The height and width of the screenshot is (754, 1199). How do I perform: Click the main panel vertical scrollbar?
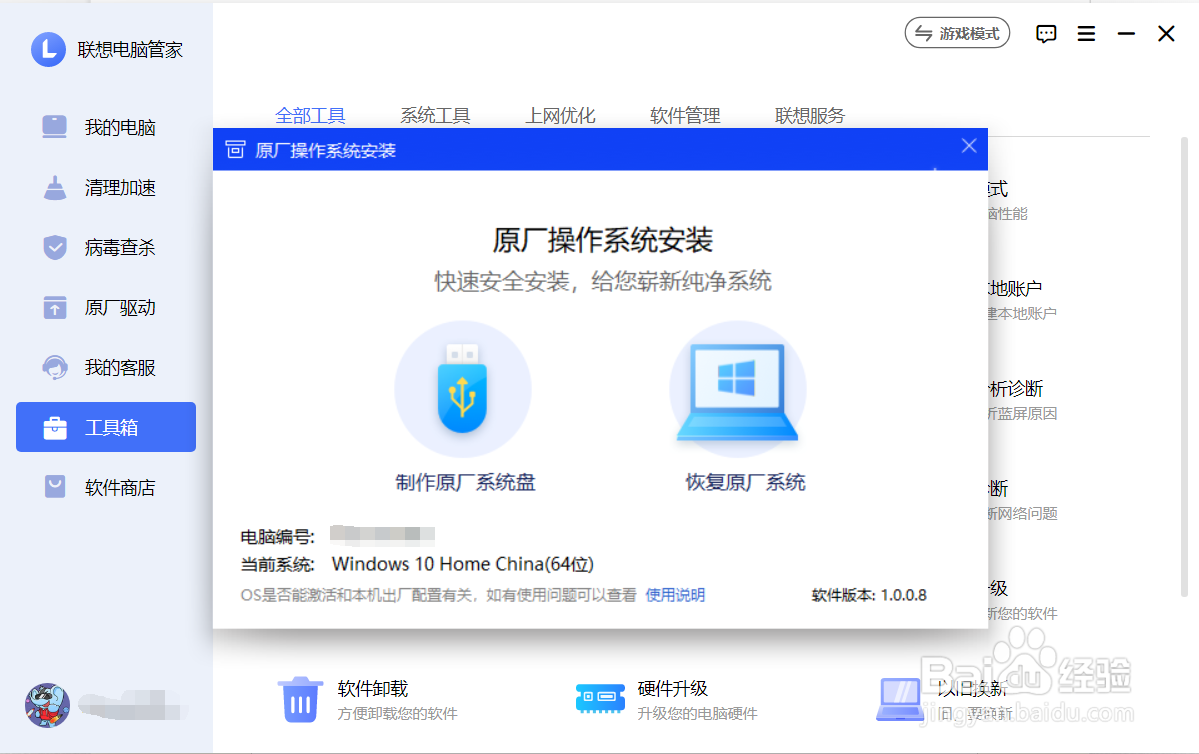[x=1184, y=367]
